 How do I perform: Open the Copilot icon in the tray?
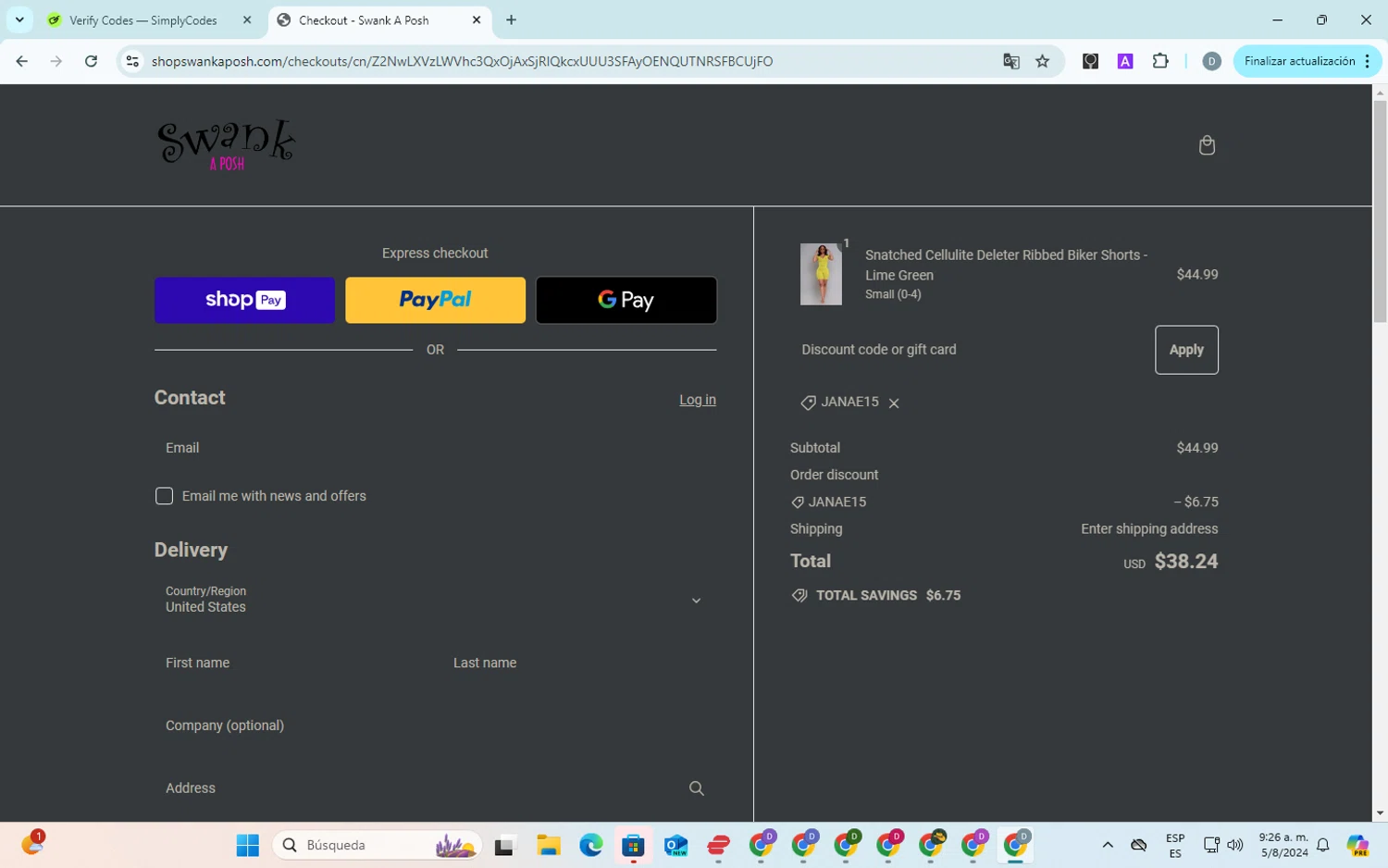coord(1357,845)
